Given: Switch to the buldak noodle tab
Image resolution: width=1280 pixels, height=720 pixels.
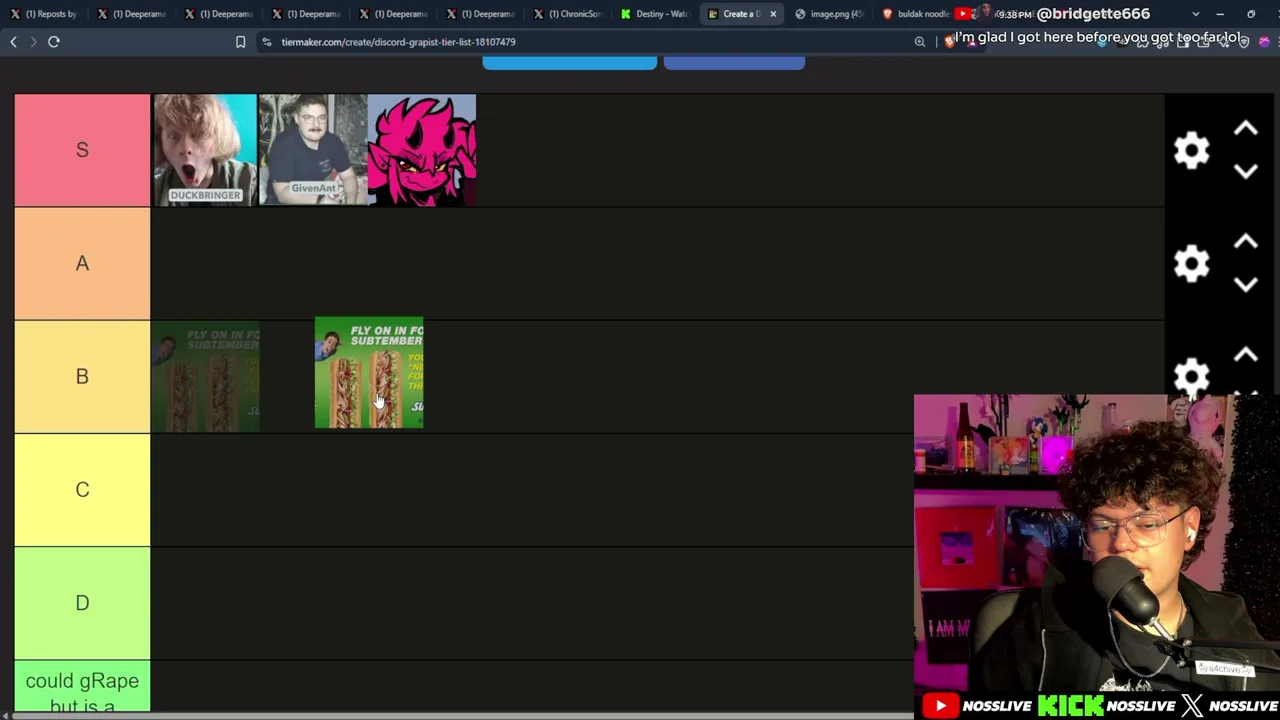Looking at the screenshot, I should (914, 14).
